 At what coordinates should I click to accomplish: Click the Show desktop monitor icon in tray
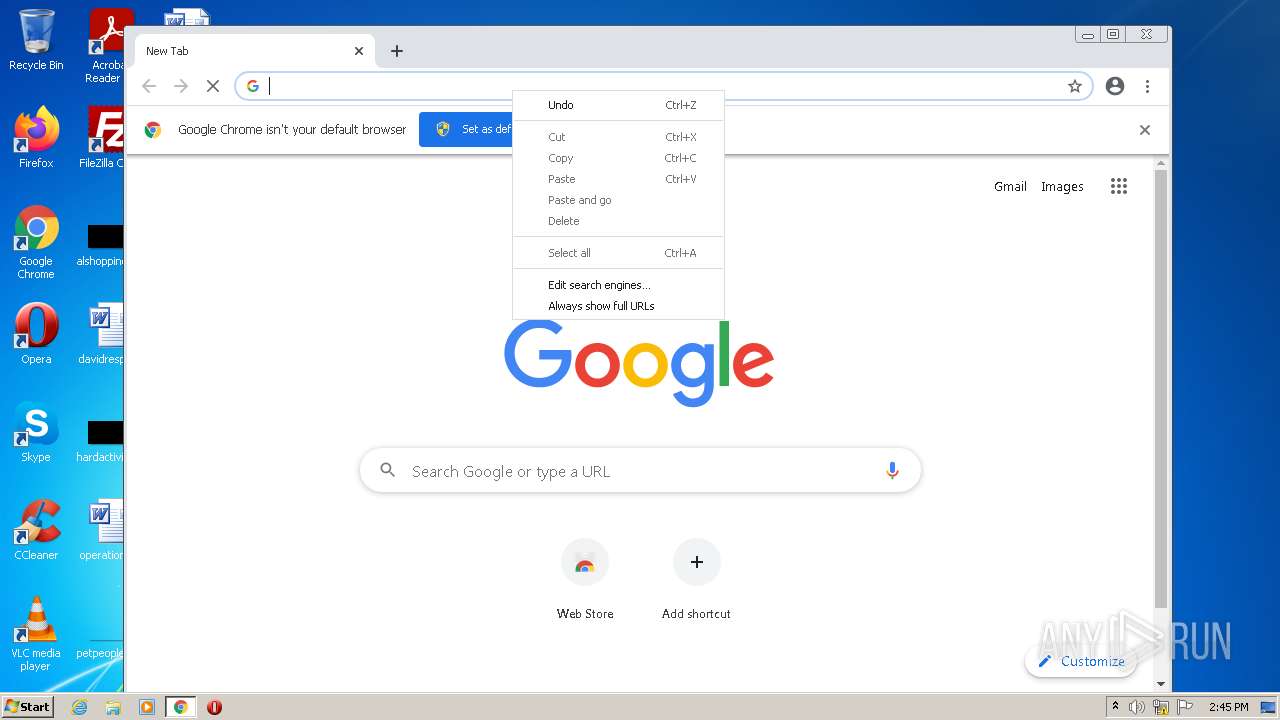pyautogui.click(x=1268, y=707)
